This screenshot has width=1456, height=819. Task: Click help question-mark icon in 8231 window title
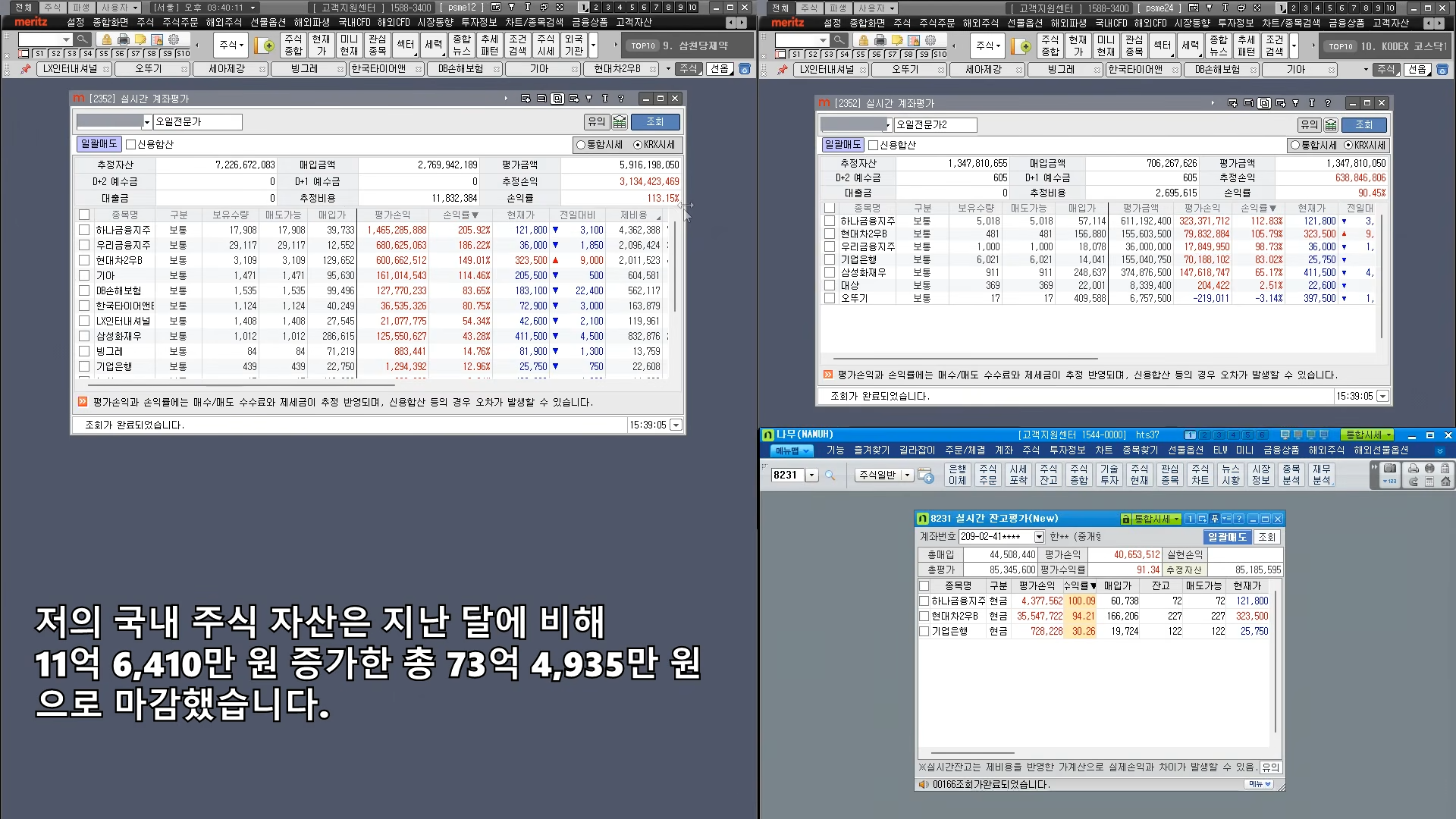pos(1239,519)
